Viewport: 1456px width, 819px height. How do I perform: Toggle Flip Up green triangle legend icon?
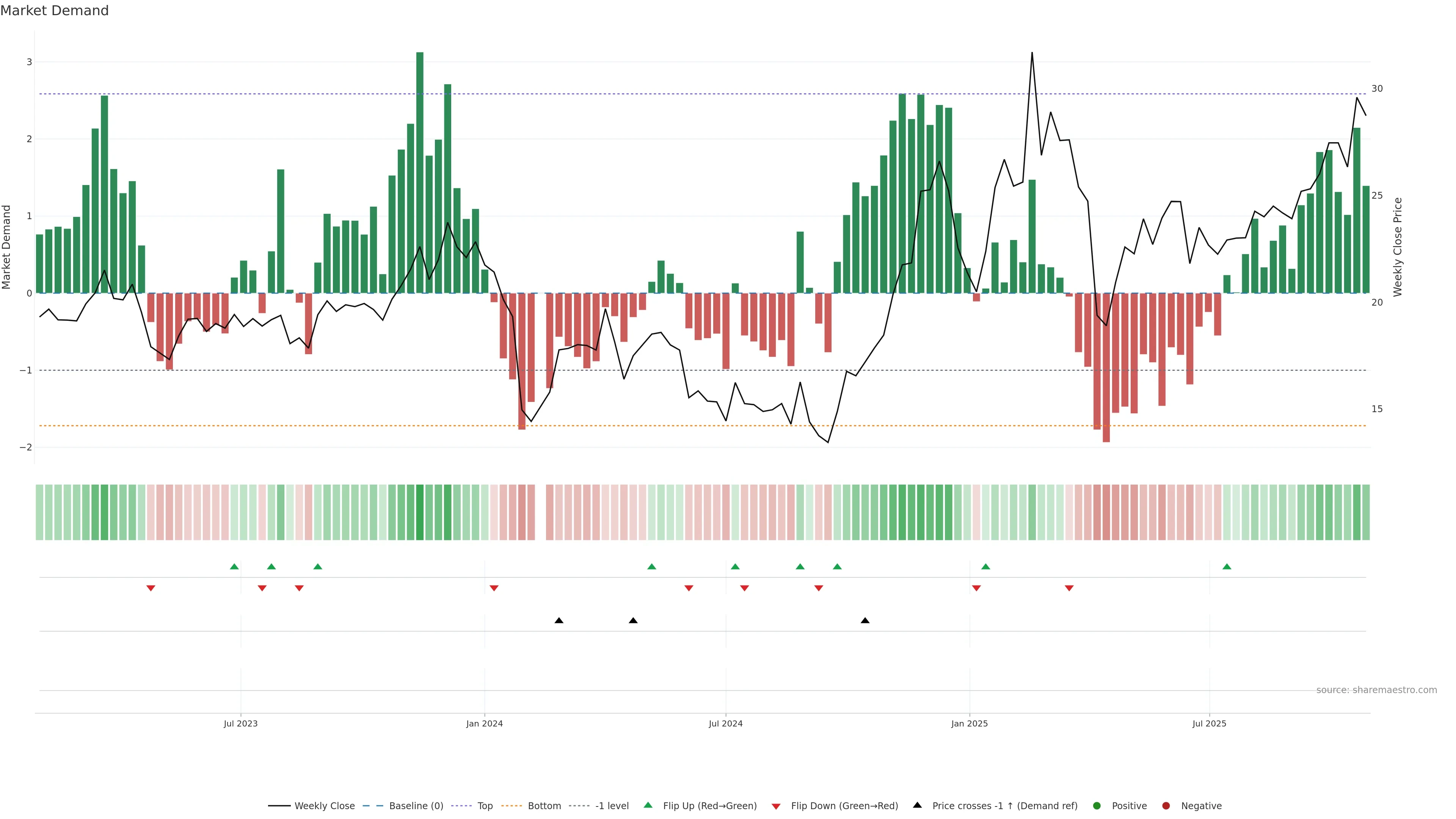pos(648,805)
